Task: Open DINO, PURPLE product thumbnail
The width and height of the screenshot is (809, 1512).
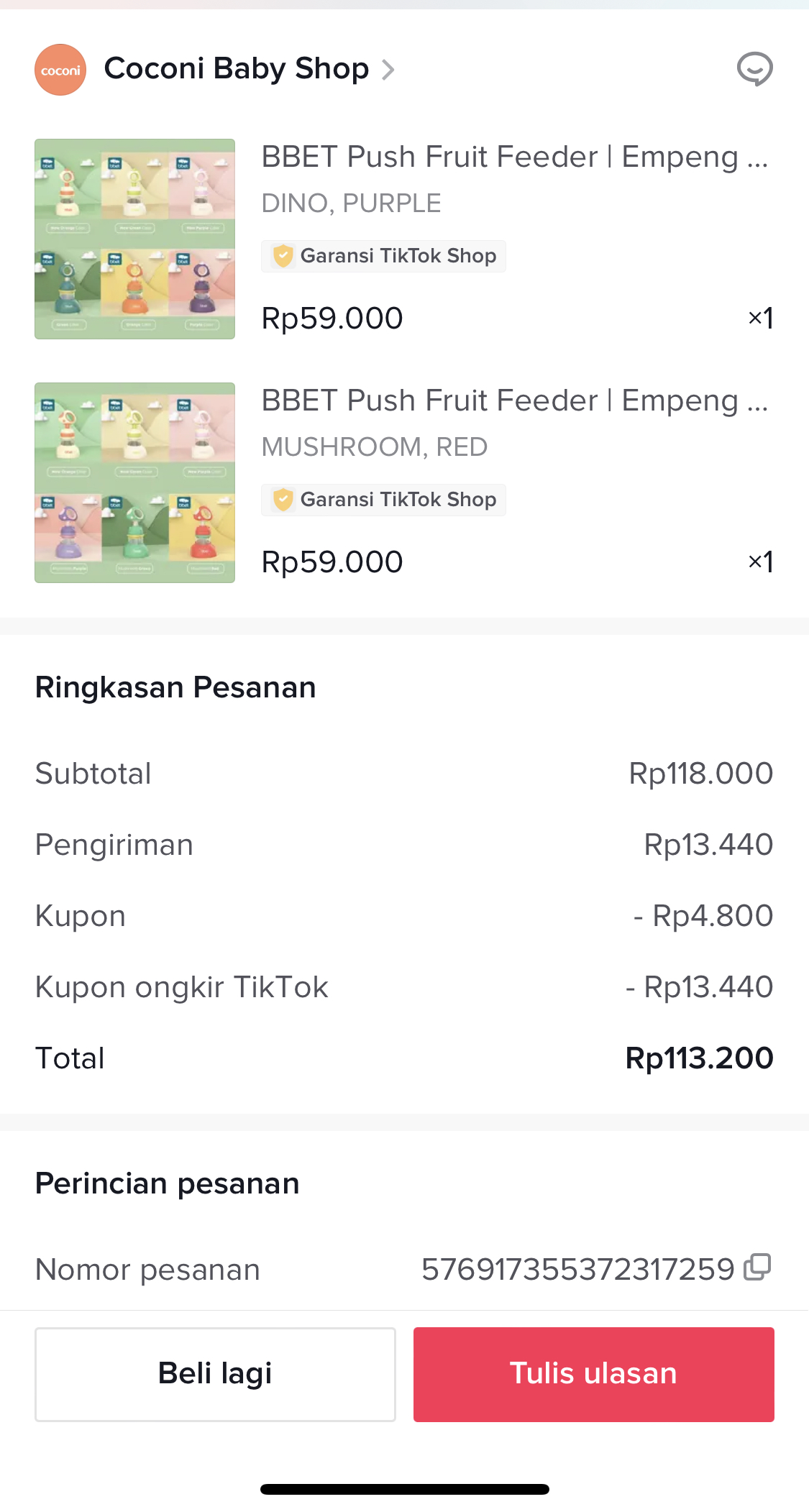Action: pyautogui.click(x=134, y=239)
